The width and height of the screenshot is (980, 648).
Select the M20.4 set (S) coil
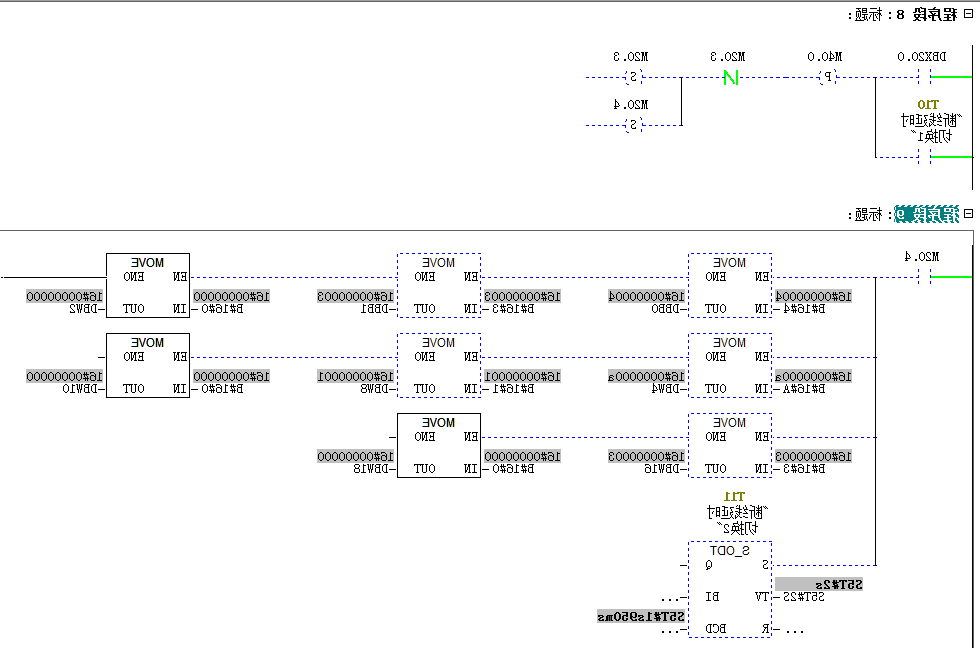633,125
